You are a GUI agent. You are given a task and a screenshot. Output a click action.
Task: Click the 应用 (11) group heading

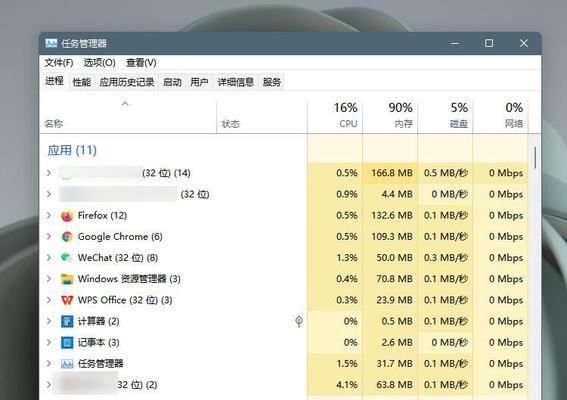[x=72, y=150]
